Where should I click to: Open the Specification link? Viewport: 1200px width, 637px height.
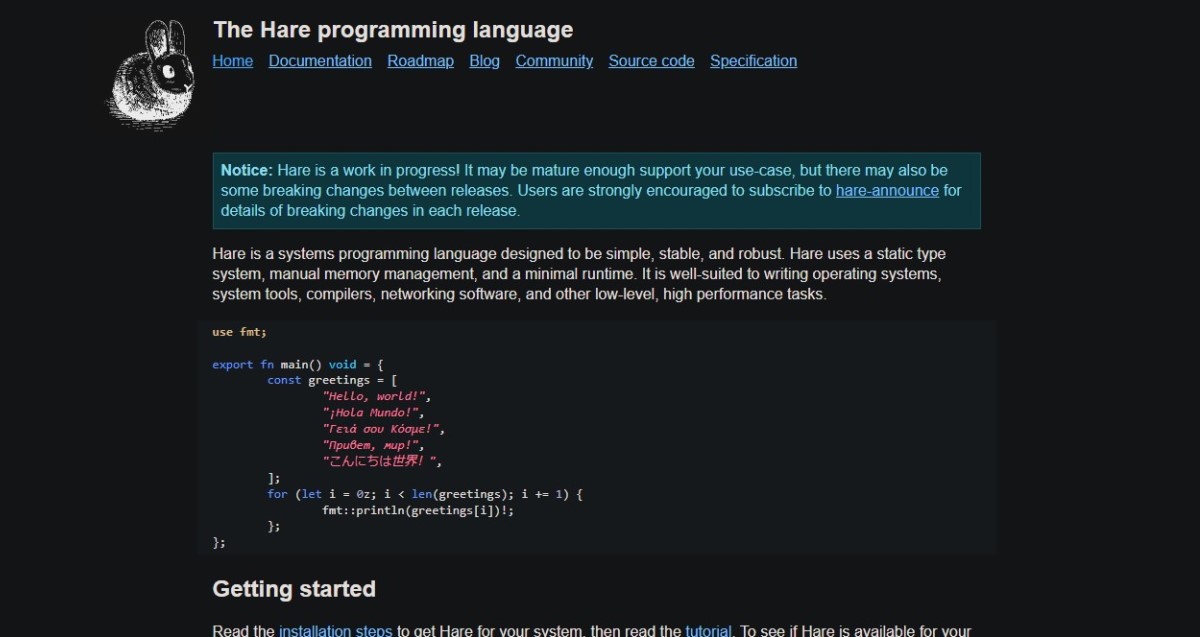tap(753, 61)
